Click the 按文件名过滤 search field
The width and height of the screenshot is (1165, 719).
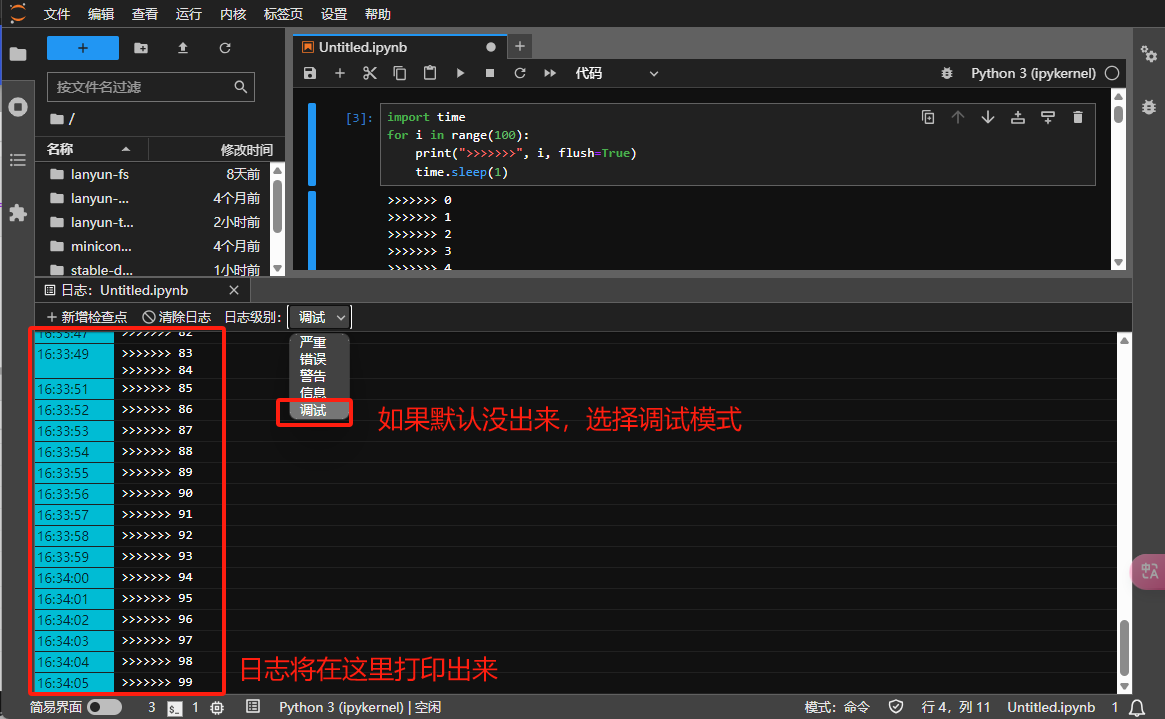(x=140, y=87)
